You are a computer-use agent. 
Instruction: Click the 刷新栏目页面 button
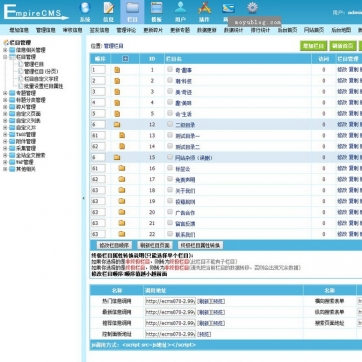click(x=155, y=245)
